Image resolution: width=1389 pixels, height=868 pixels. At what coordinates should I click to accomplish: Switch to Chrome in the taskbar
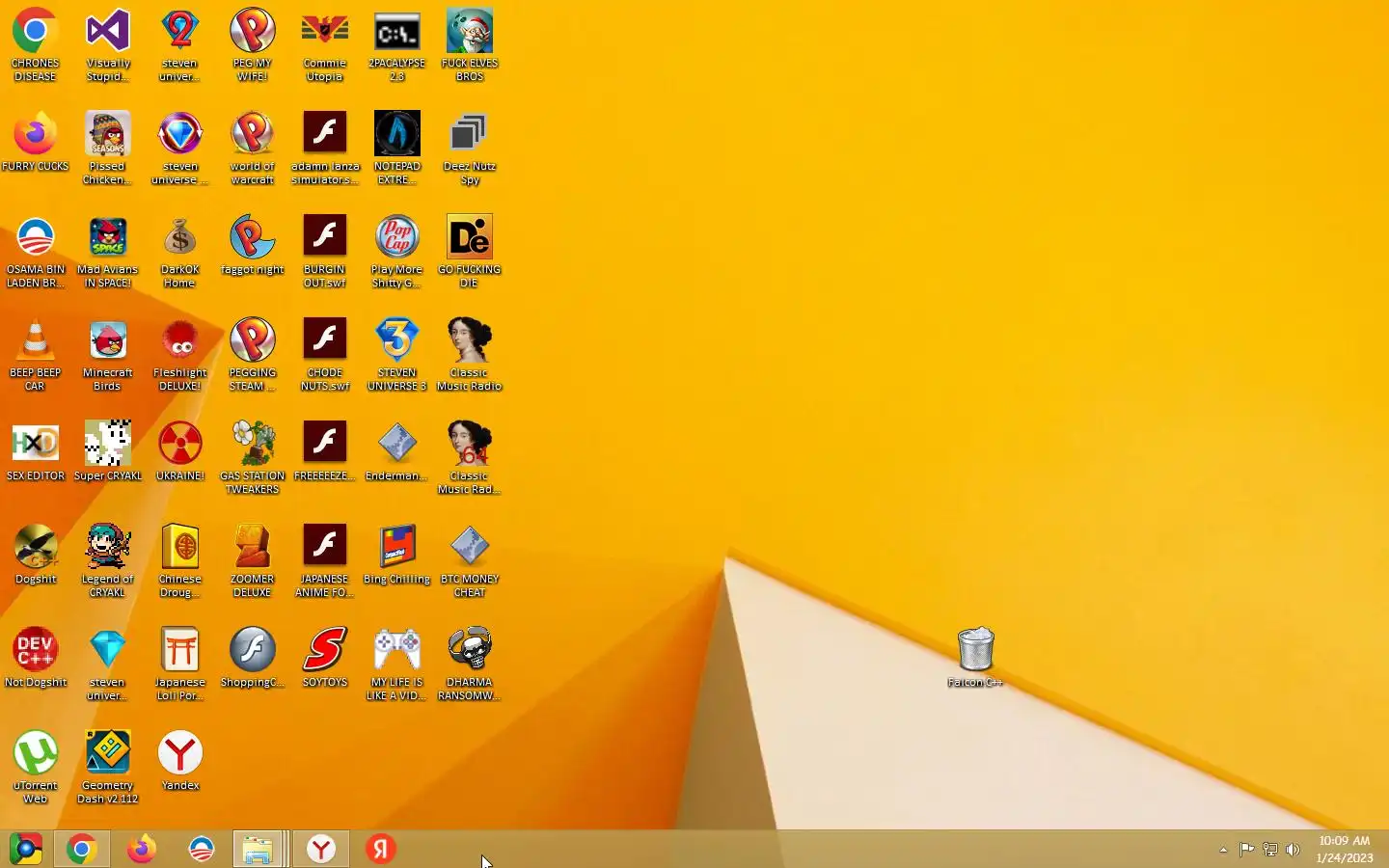click(82, 849)
